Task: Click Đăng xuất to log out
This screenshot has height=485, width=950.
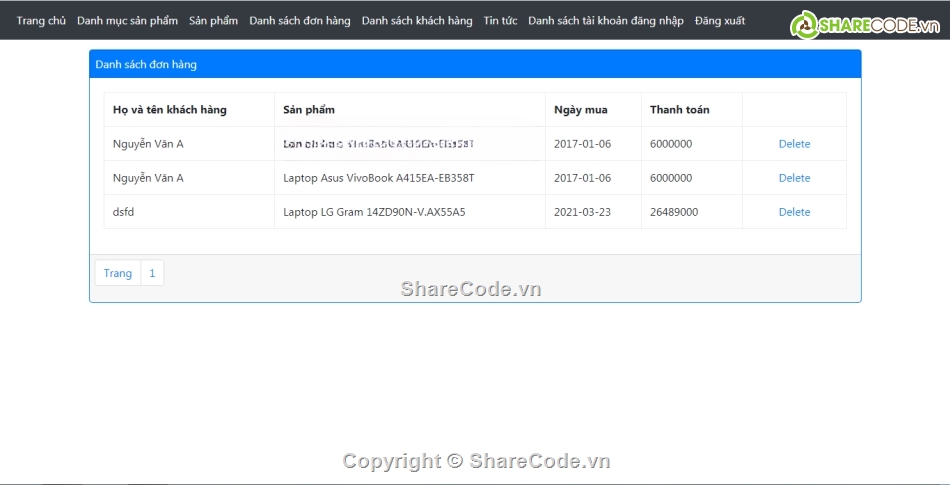Action: tap(720, 21)
